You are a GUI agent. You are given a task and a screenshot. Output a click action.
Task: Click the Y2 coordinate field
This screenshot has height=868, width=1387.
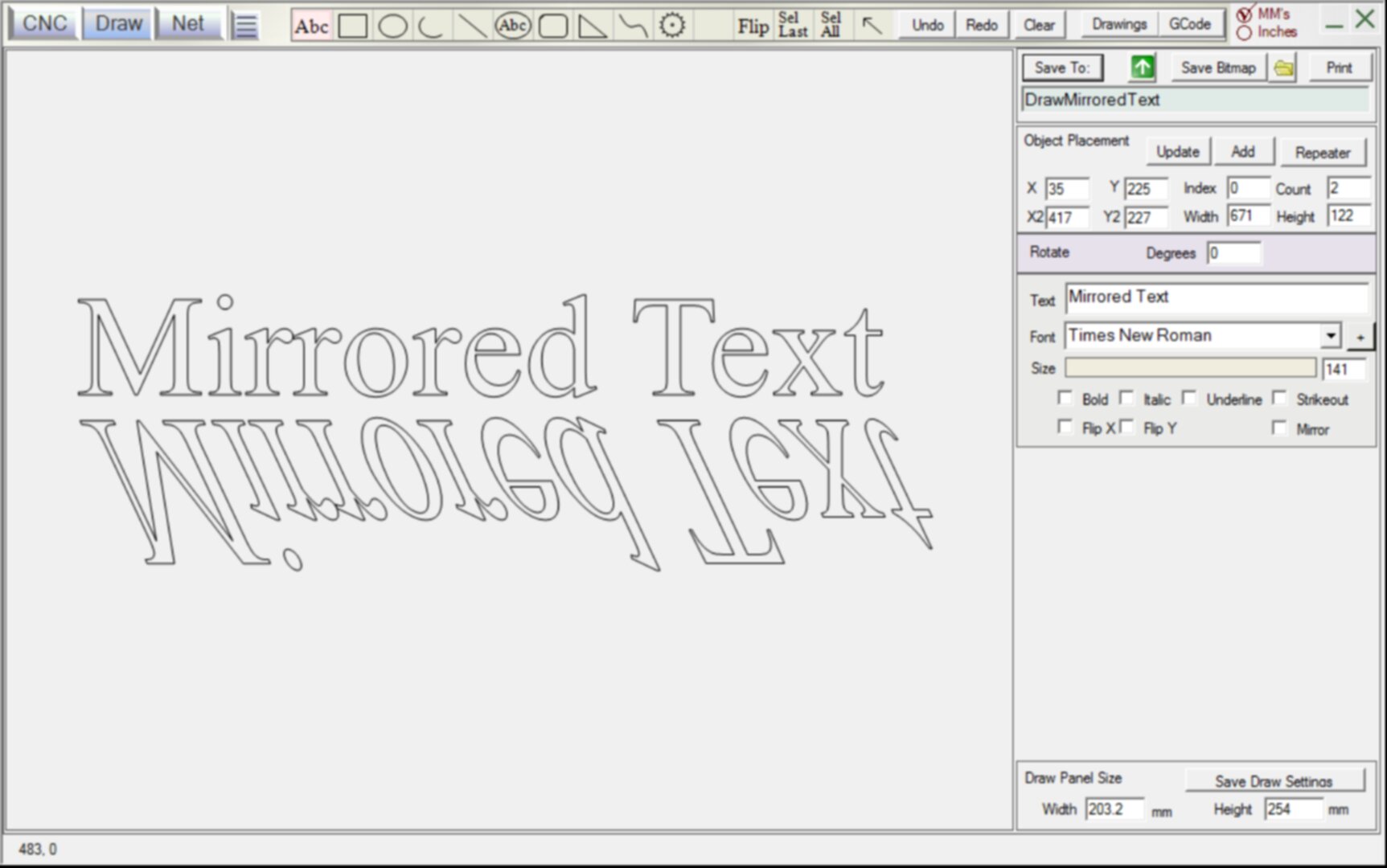[1146, 217]
